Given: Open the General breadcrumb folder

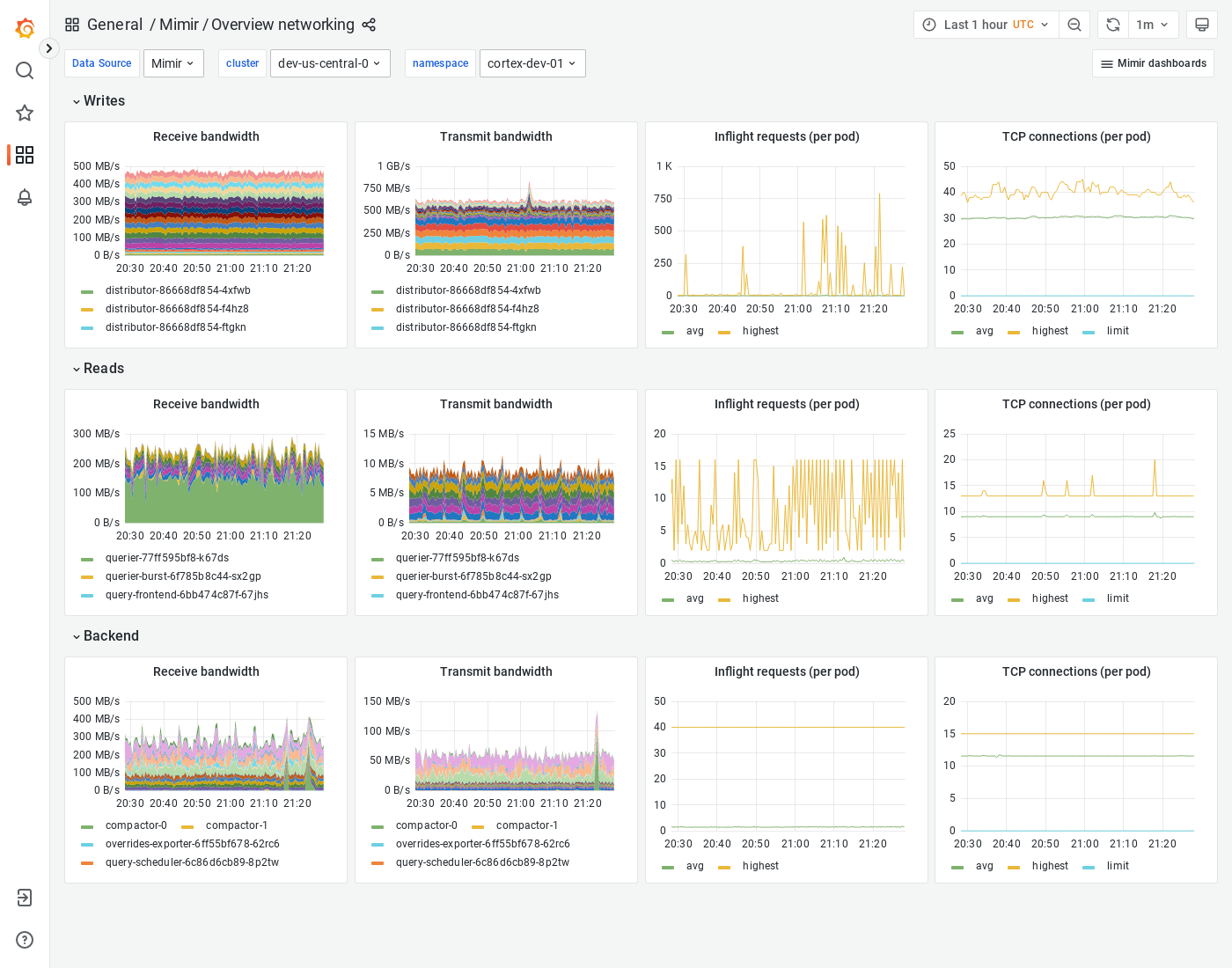Looking at the screenshot, I should point(115,25).
